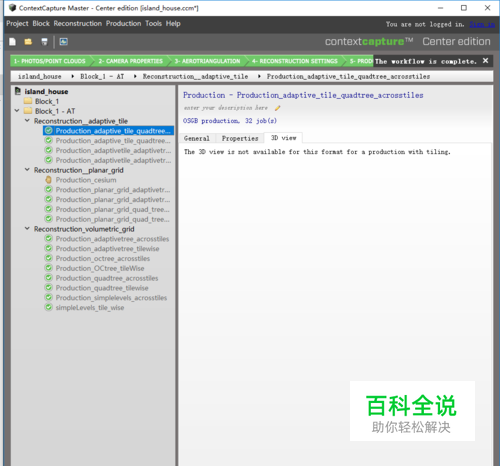
Task: Select the highlighted Production_adaptive_tile_quadtree item
Action: pos(109,131)
